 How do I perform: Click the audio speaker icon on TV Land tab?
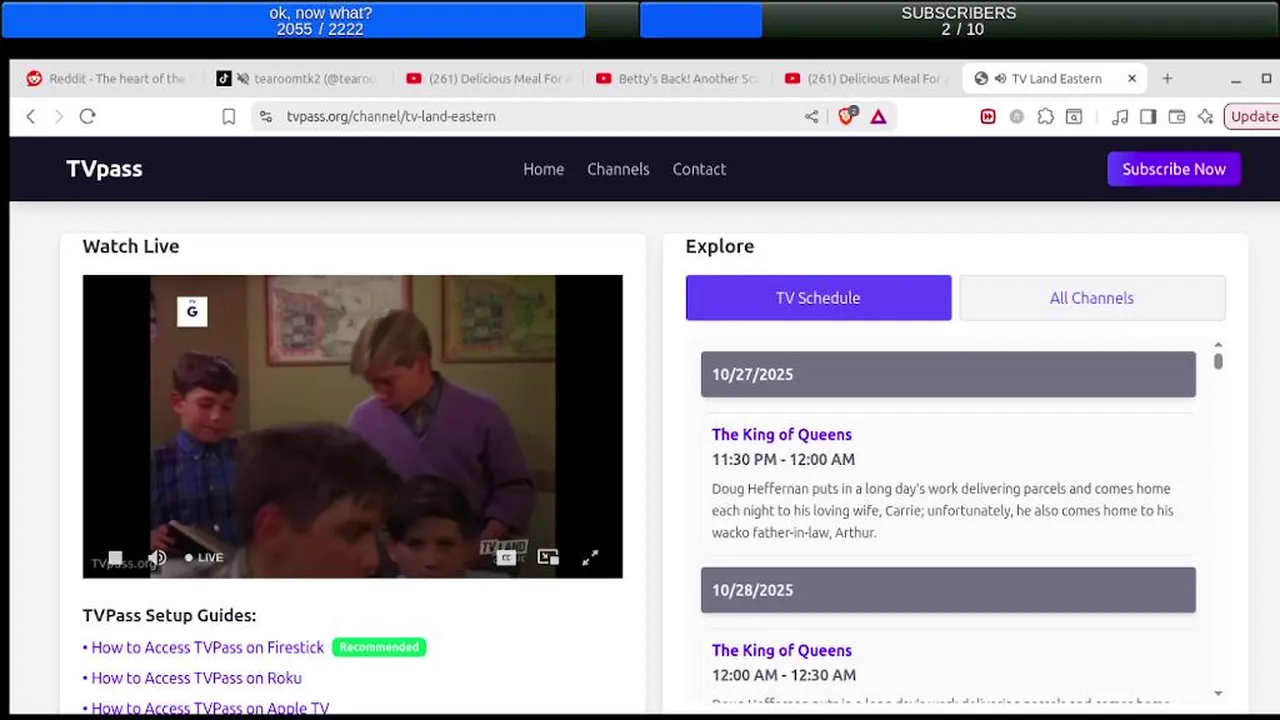pyautogui.click(x=999, y=79)
